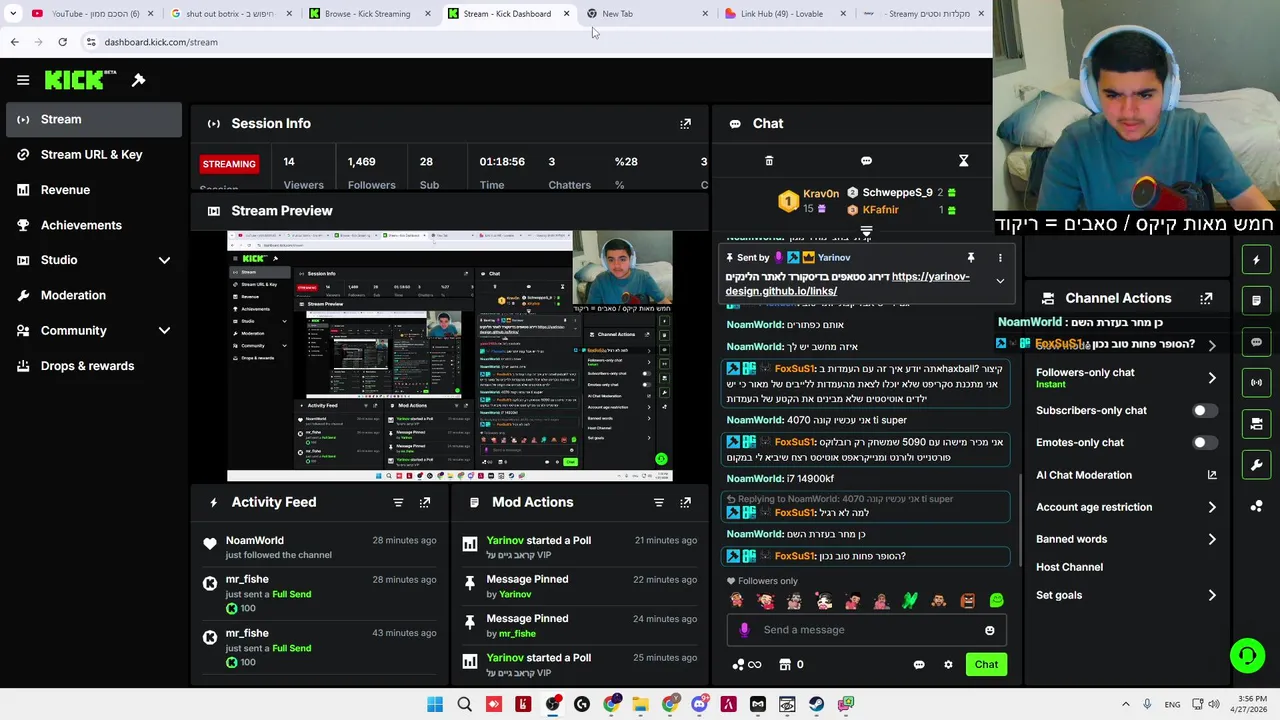Toggle Subscribers-only chat switch

pyautogui.click(x=1204, y=411)
